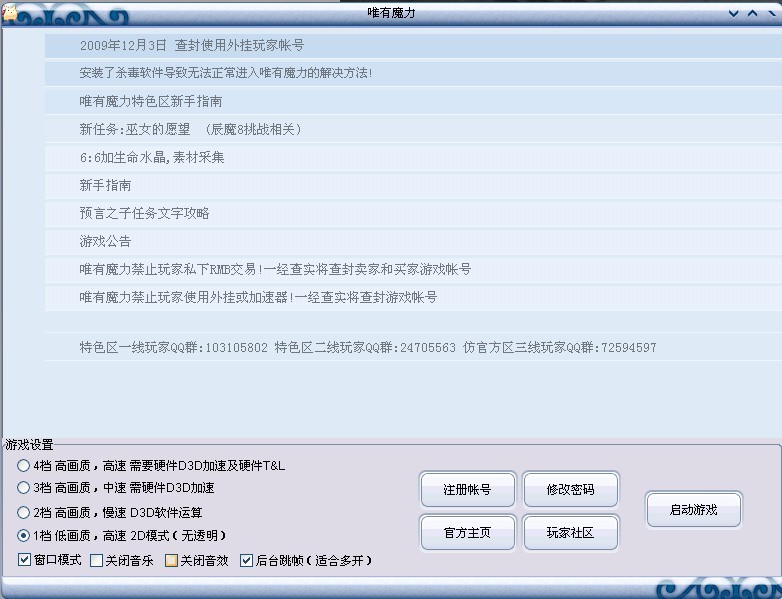Open the 新手指南 beginner guide entry

(x=105, y=185)
